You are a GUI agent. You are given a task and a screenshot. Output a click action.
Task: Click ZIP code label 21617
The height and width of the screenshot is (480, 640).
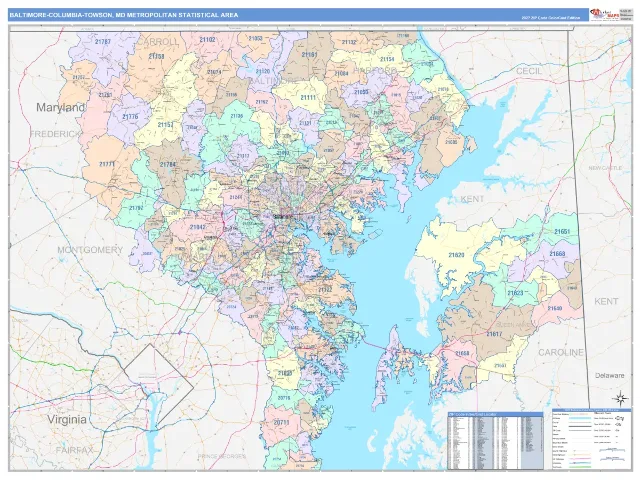point(494,334)
